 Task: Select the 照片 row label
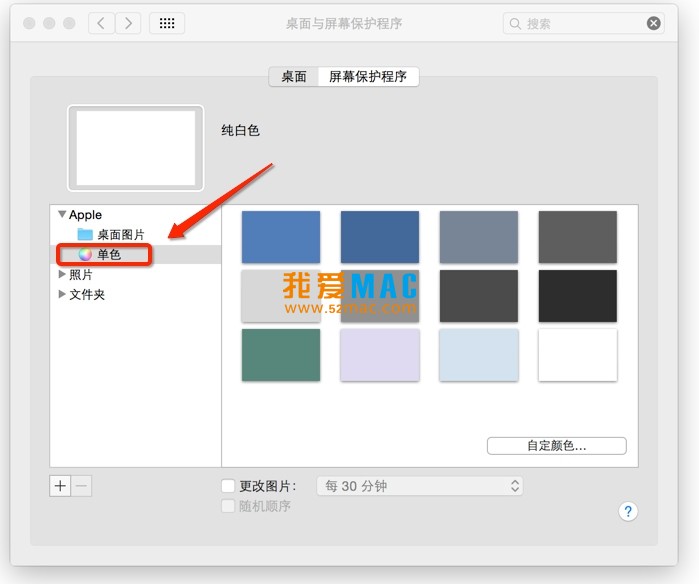point(81,275)
